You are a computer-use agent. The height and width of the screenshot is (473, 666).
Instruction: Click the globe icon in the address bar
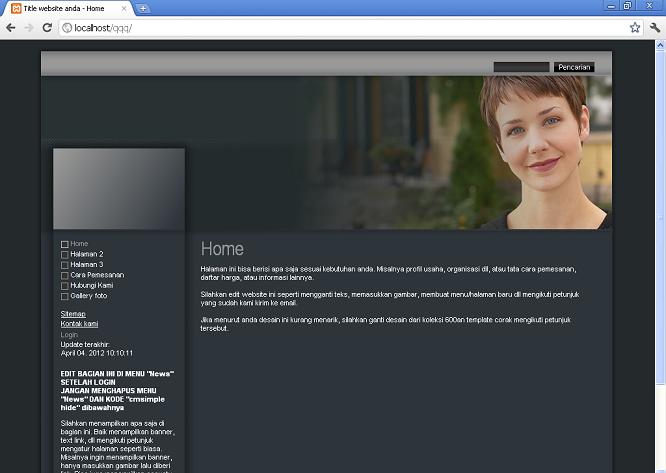[67, 28]
